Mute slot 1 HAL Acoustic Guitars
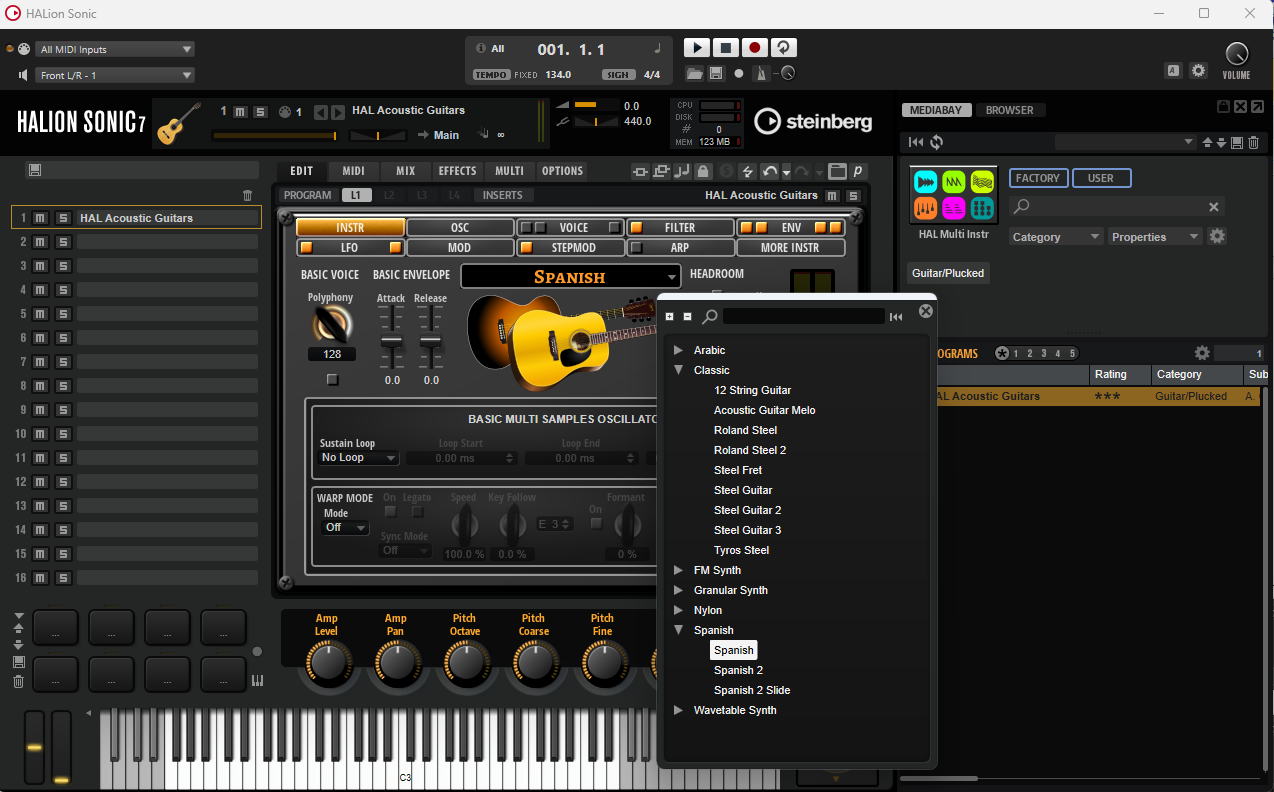 (x=40, y=218)
